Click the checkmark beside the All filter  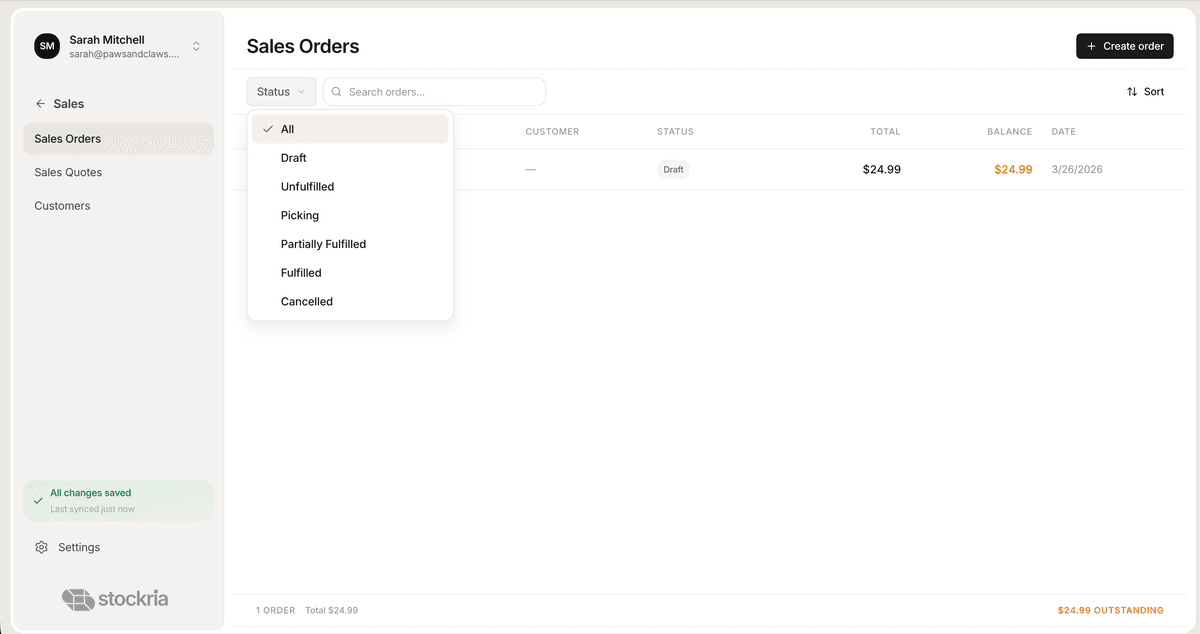[x=267, y=128]
